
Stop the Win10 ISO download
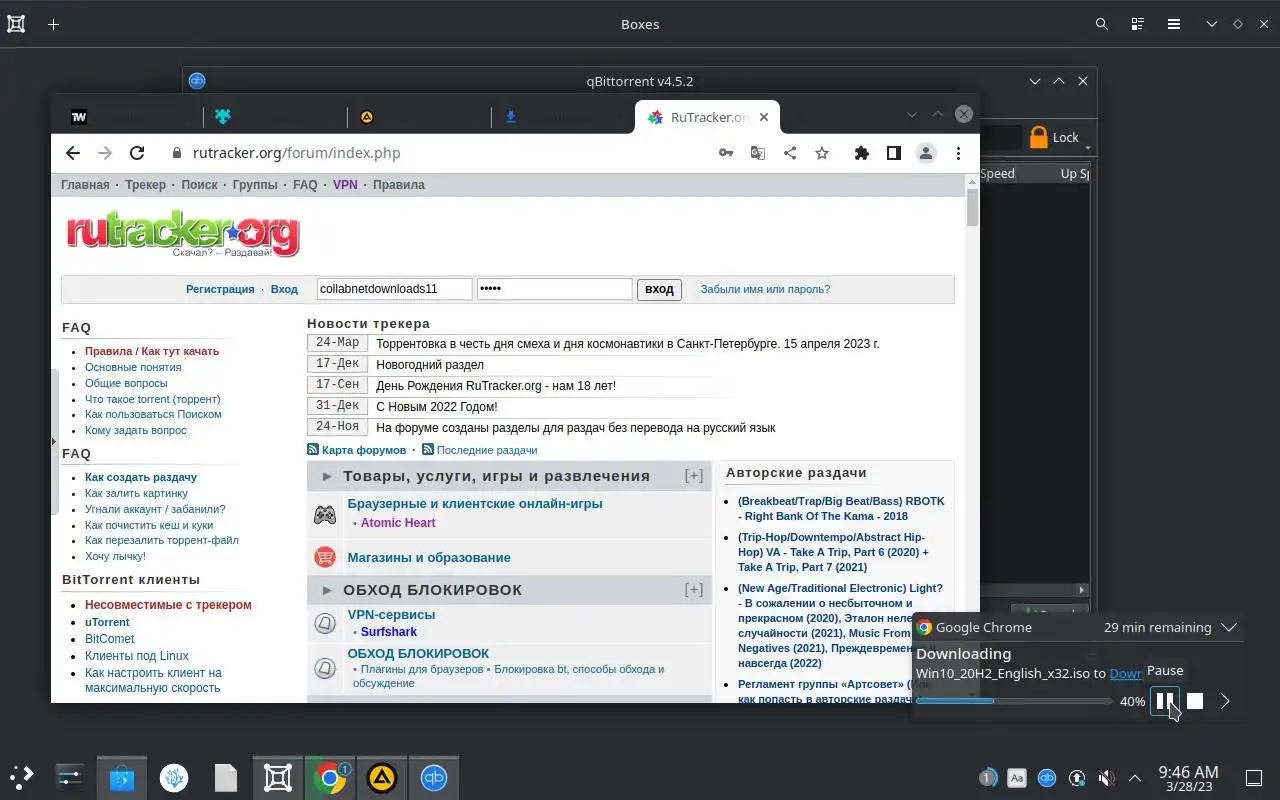[1195, 701]
